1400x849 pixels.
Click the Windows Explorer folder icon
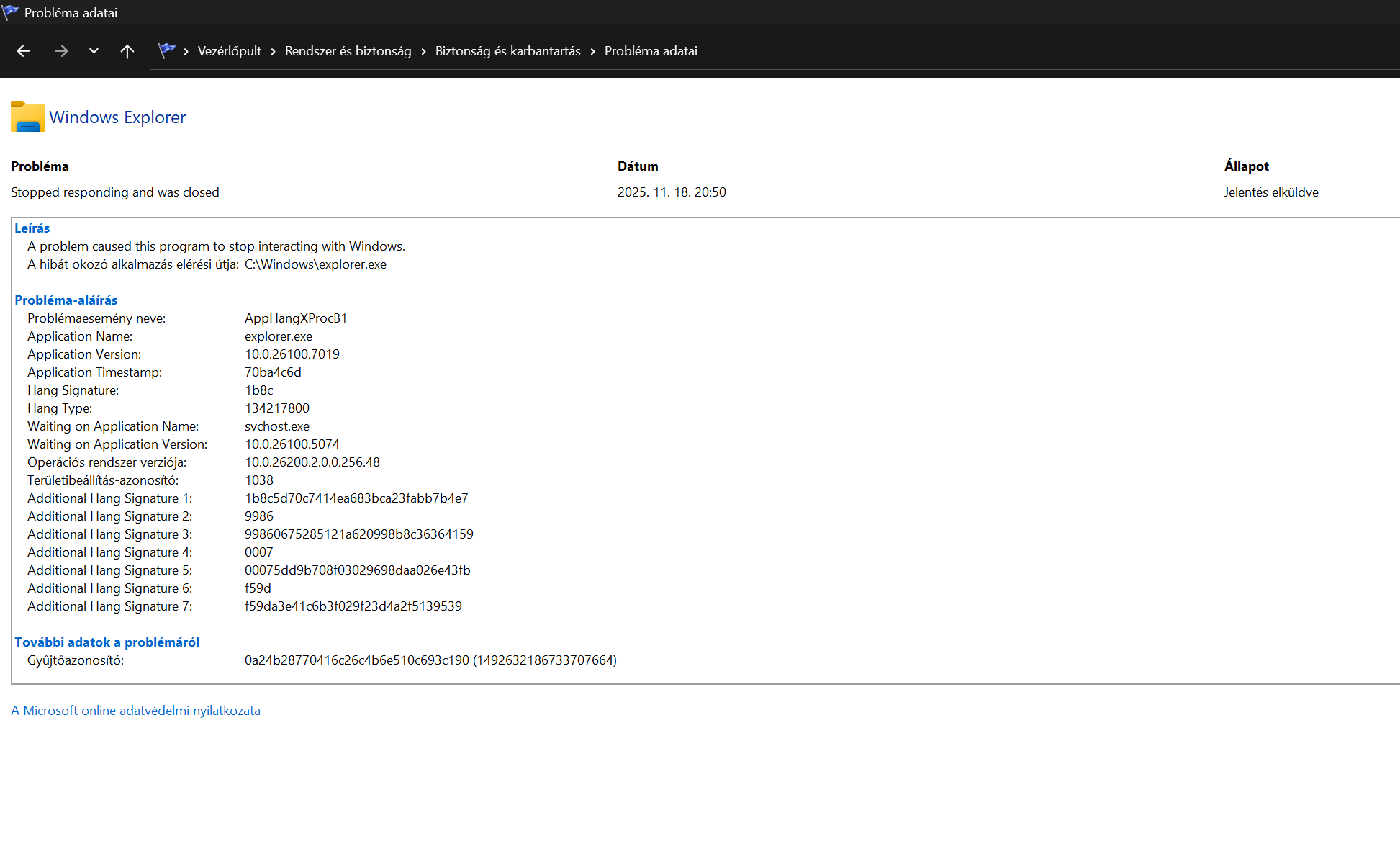coord(27,117)
